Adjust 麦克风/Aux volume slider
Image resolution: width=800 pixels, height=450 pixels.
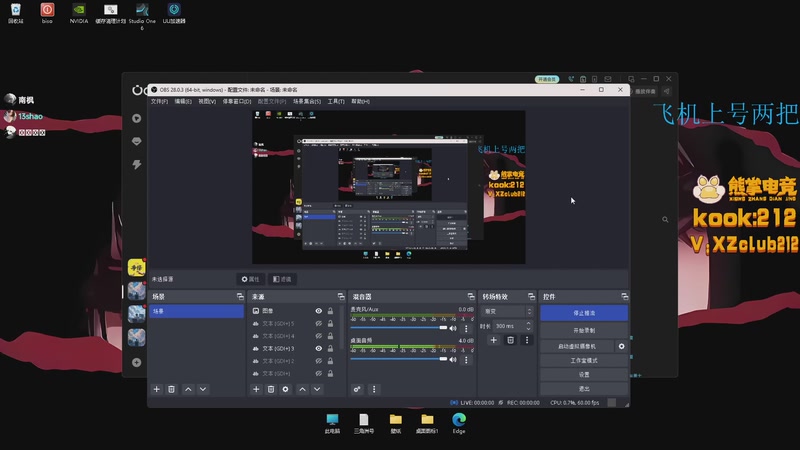pyautogui.click(x=398, y=328)
